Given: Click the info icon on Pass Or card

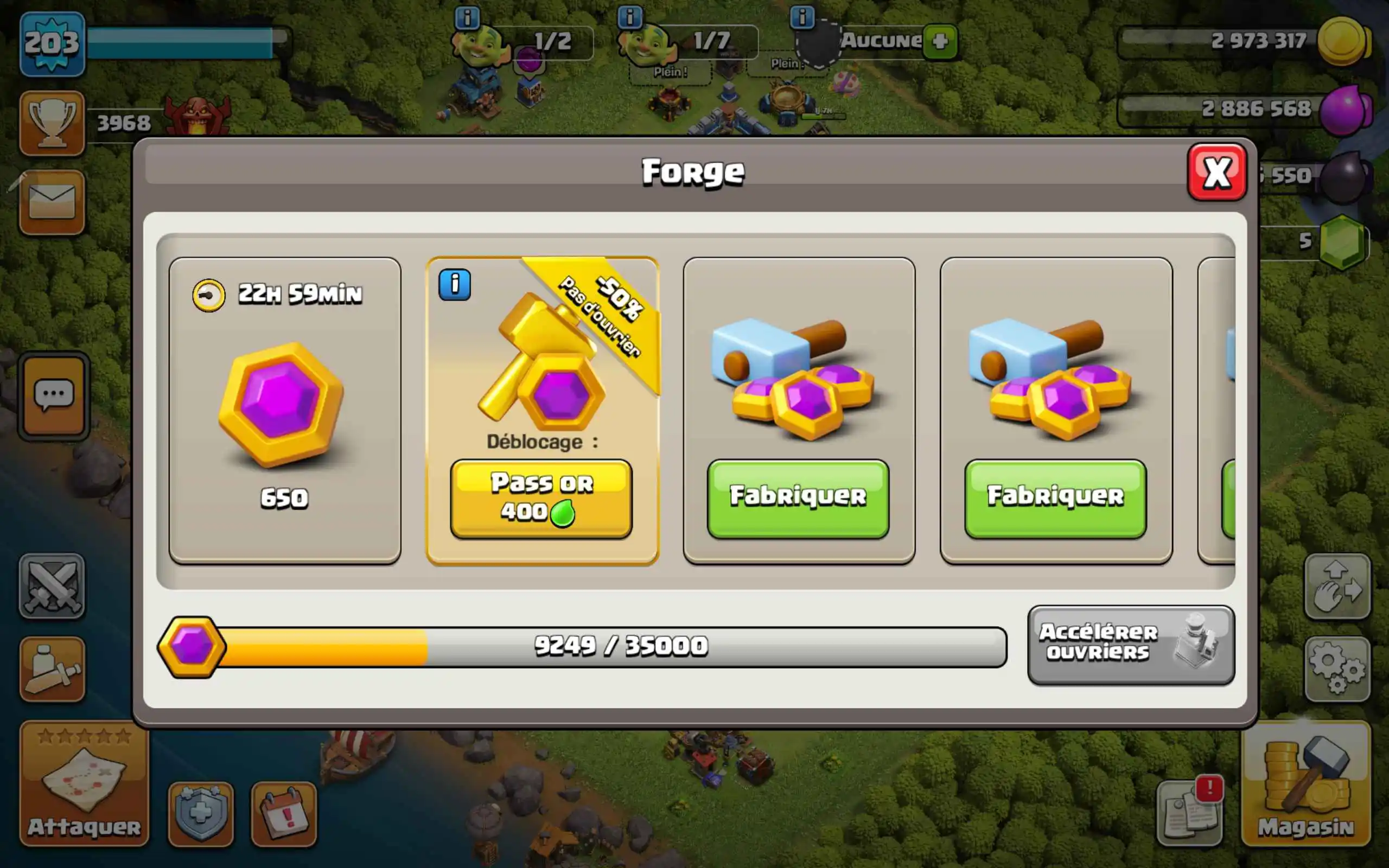Looking at the screenshot, I should pos(455,284).
